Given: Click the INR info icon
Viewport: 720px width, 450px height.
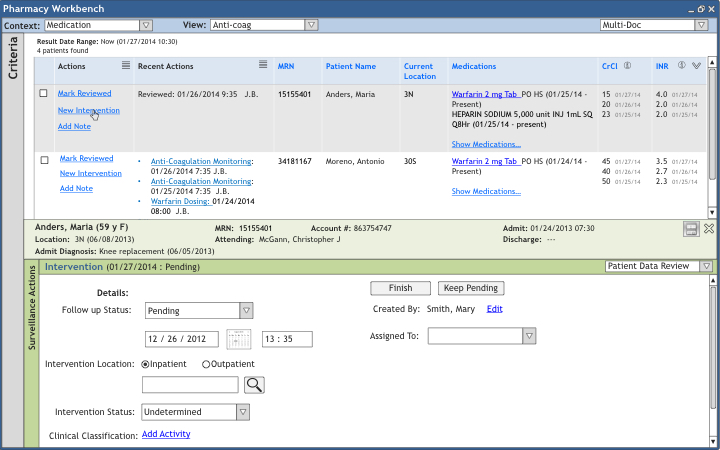Looking at the screenshot, I should (682, 65).
